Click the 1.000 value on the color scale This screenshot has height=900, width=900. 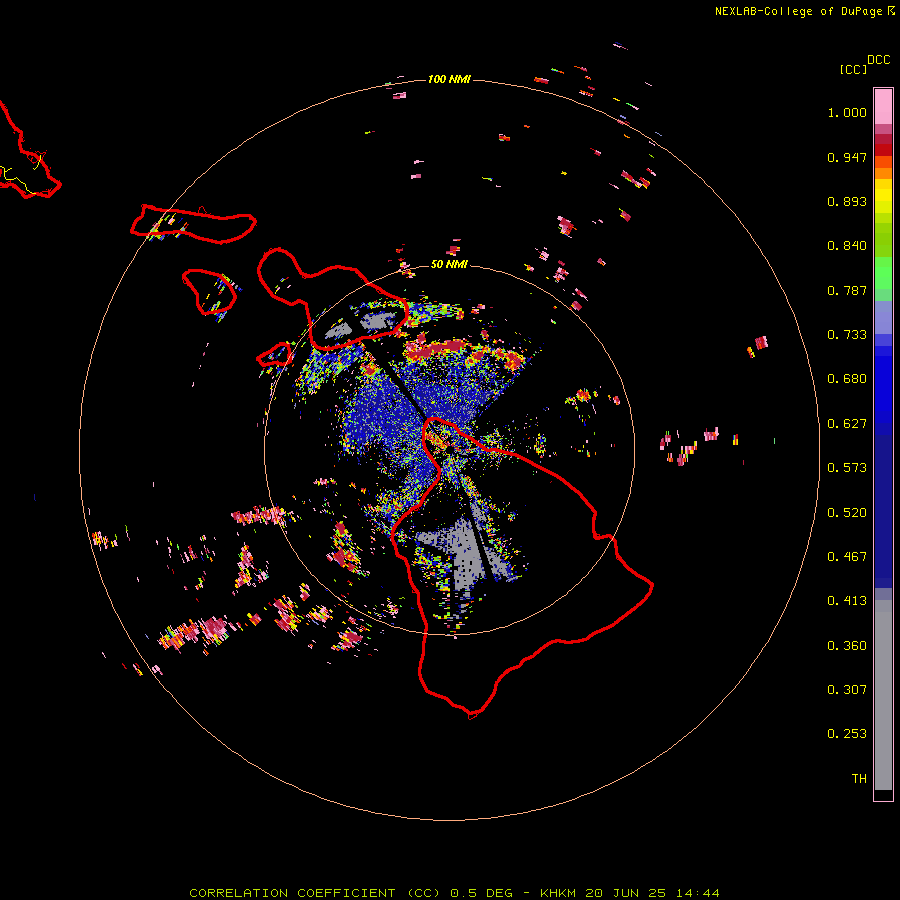click(x=847, y=112)
